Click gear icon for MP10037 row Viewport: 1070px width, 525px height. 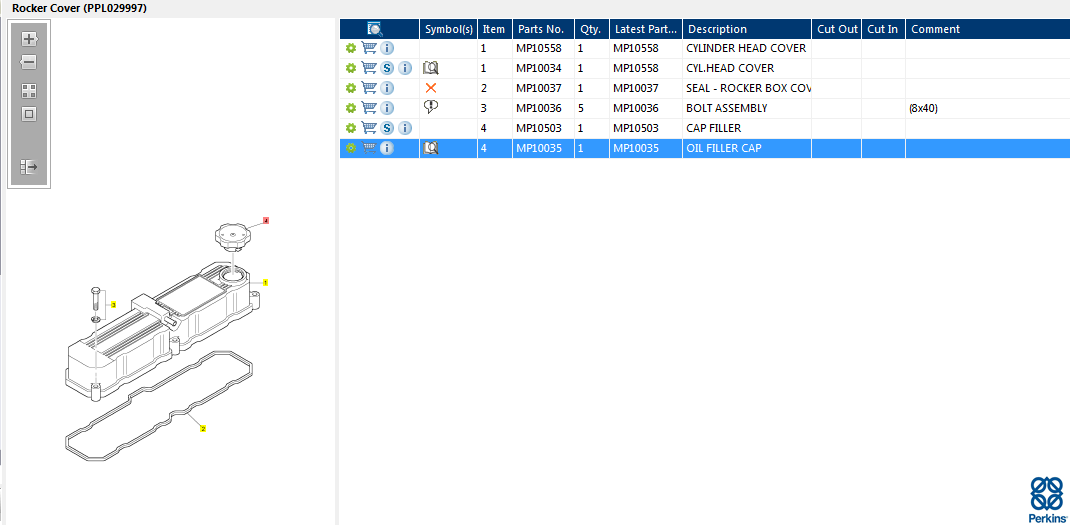click(351, 88)
